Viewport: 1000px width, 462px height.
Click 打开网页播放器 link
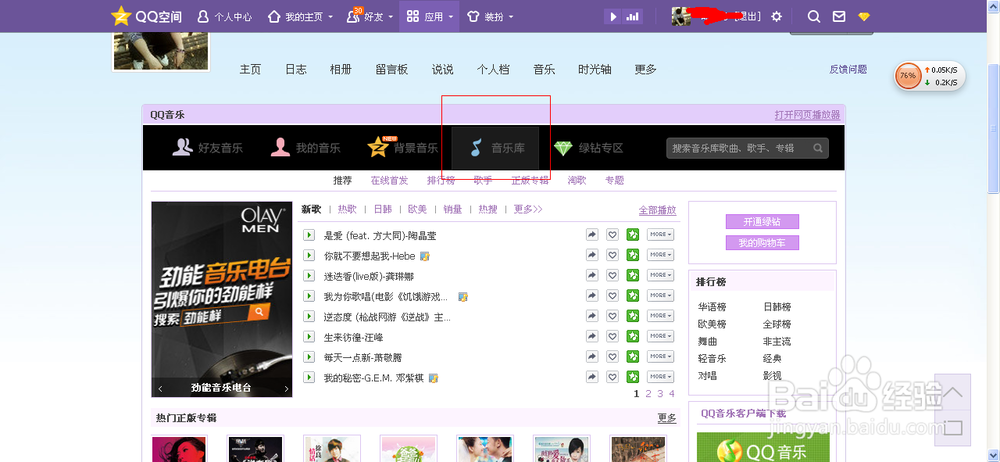[x=807, y=115]
